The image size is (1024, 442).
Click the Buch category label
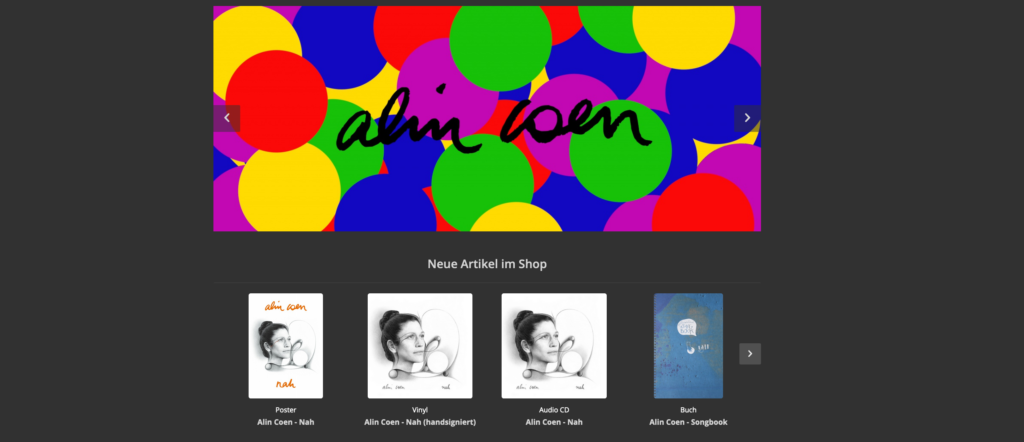688,410
